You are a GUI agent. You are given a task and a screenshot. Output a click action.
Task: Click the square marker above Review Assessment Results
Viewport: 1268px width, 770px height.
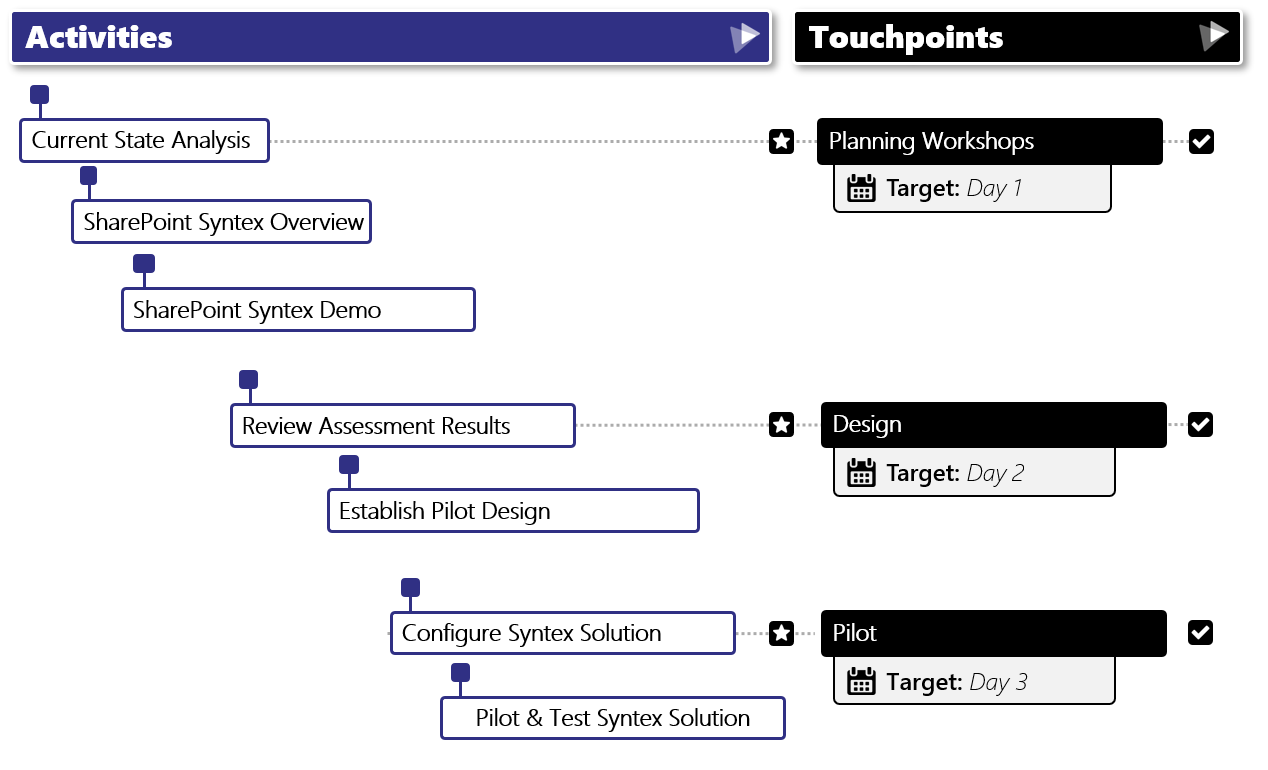(249, 380)
